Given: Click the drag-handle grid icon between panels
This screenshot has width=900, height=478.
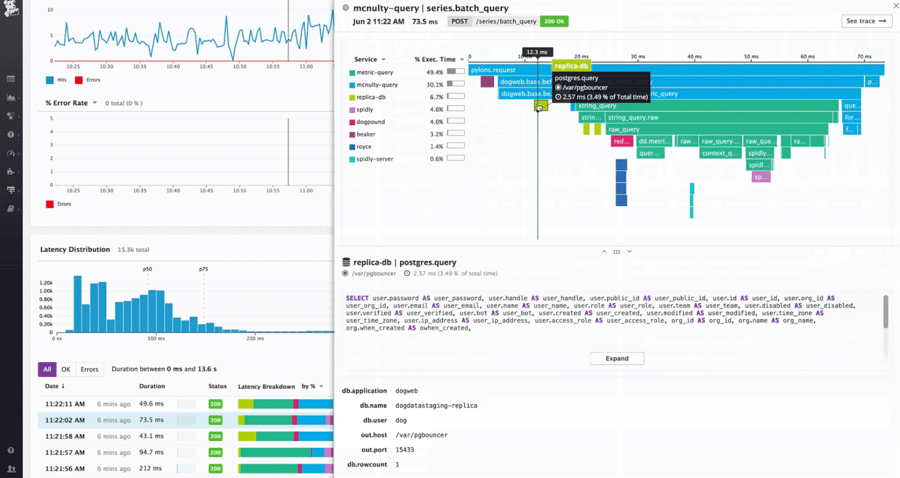Looking at the screenshot, I should (x=616, y=252).
